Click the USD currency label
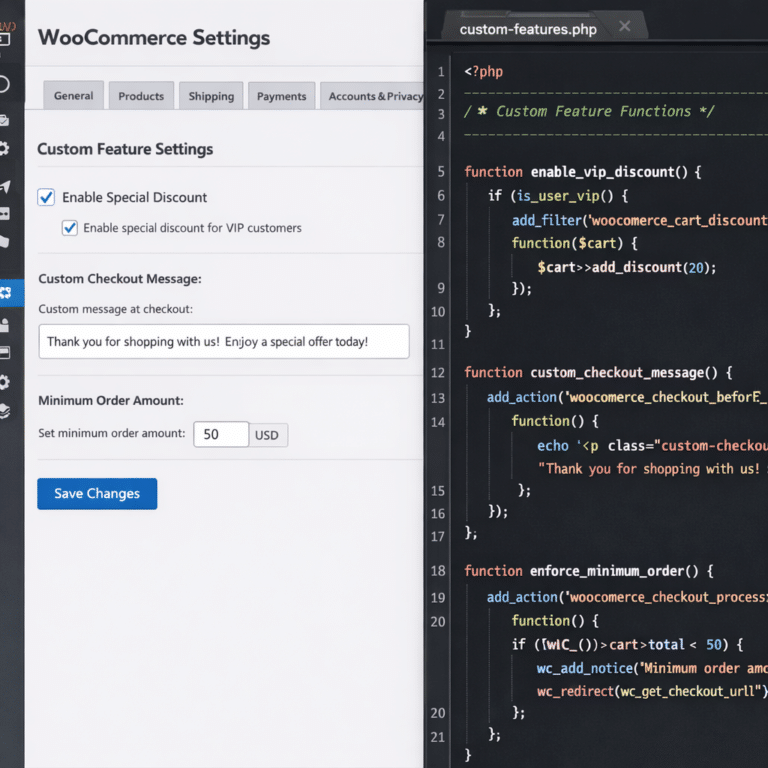Viewport: 768px width, 768px height. coord(267,435)
